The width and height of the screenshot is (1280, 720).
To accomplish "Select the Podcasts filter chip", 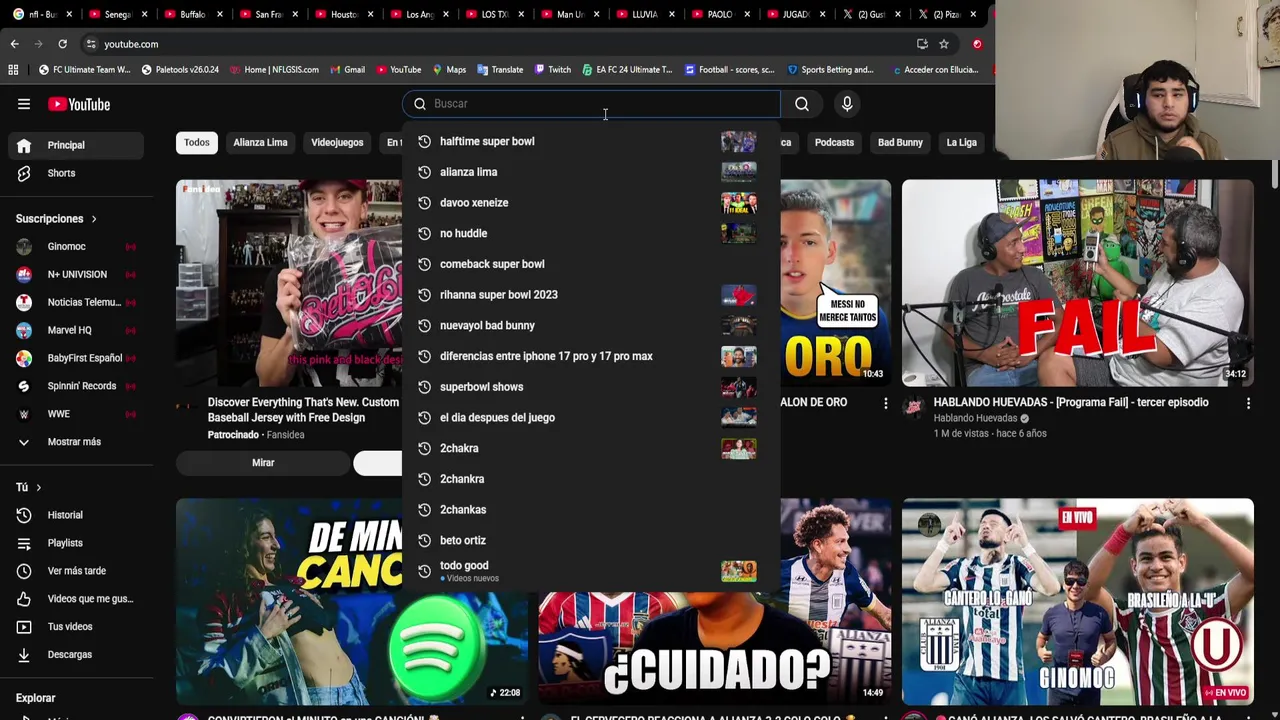I will [x=834, y=143].
